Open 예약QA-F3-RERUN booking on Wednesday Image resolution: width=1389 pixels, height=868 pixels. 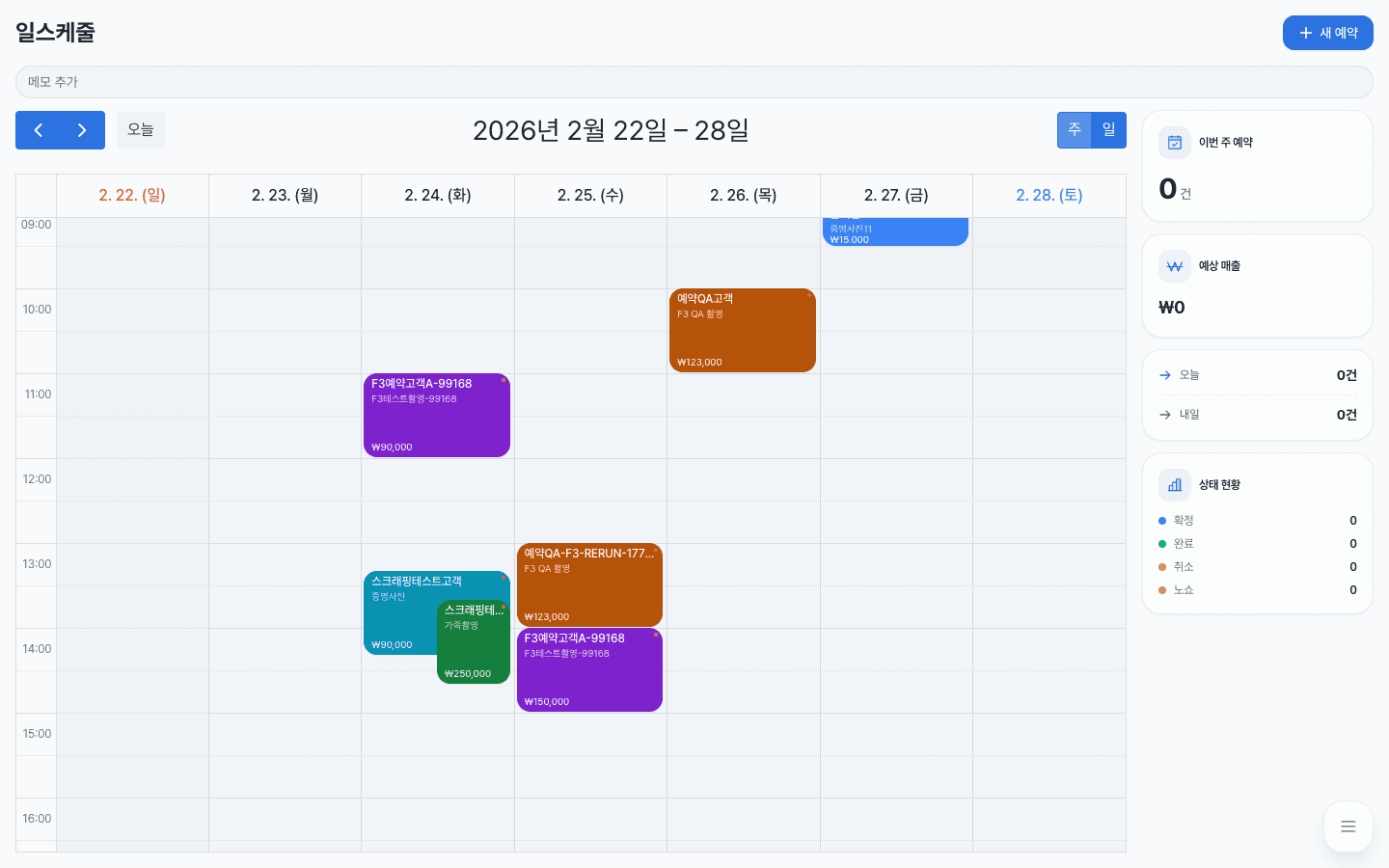pyautogui.click(x=589, y=584)
